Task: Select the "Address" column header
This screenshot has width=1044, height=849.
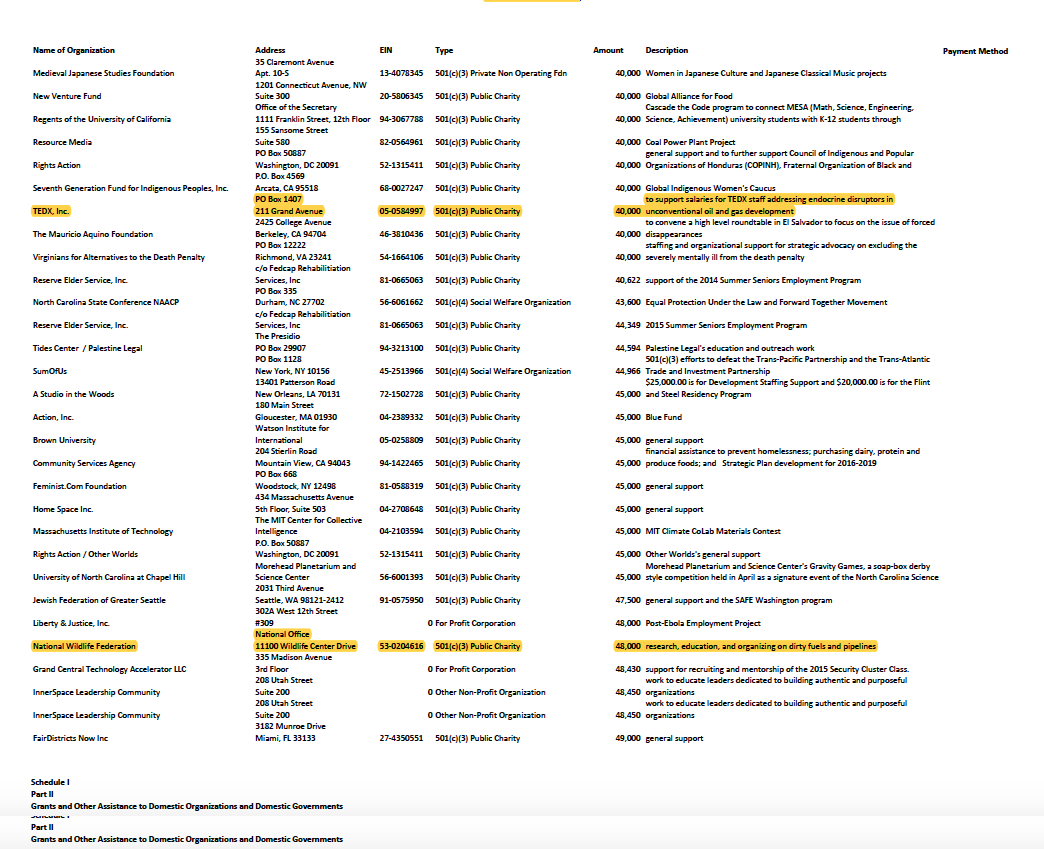Action: 270,50
